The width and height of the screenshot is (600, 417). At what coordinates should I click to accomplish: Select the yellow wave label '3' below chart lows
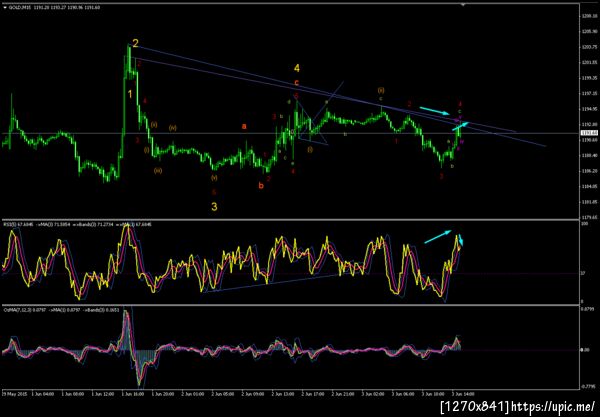coord(214,207)
